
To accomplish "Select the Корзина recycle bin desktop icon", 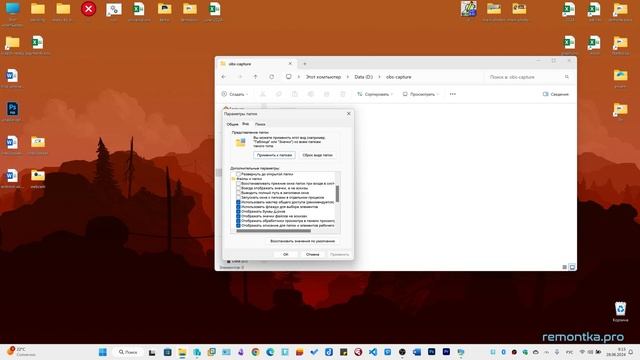I will [x=620, y=311].
